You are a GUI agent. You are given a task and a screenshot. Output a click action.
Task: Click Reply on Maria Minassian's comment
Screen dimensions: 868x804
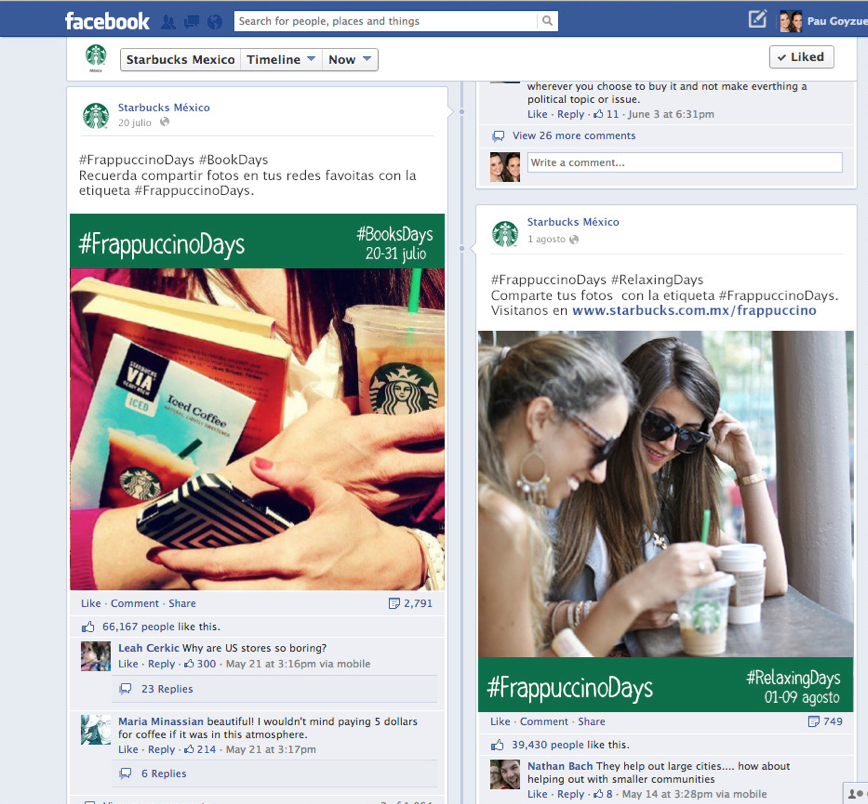pyautogui.click(x=161, y=749)
